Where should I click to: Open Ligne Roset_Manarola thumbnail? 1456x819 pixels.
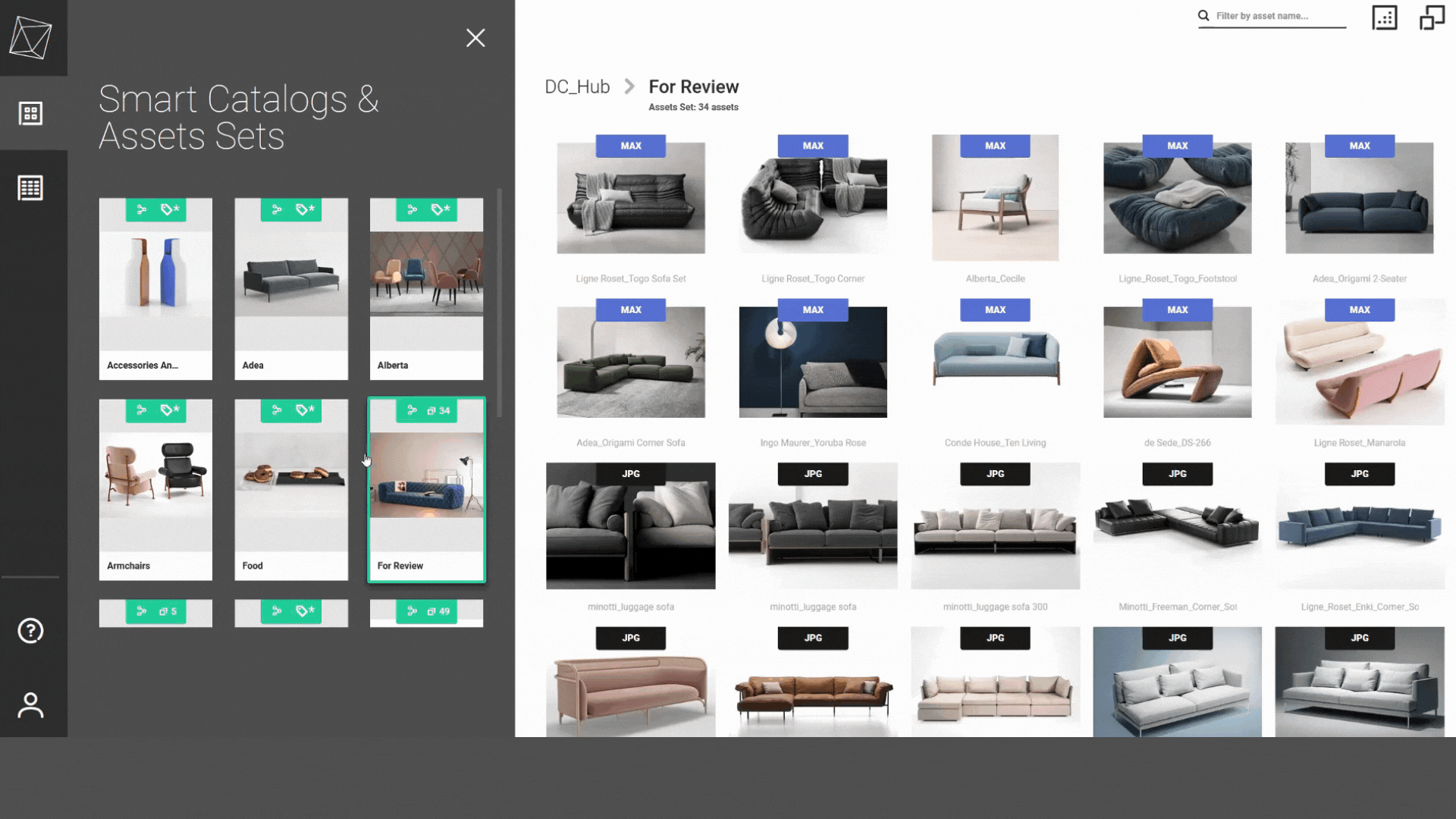point(1360,362)
